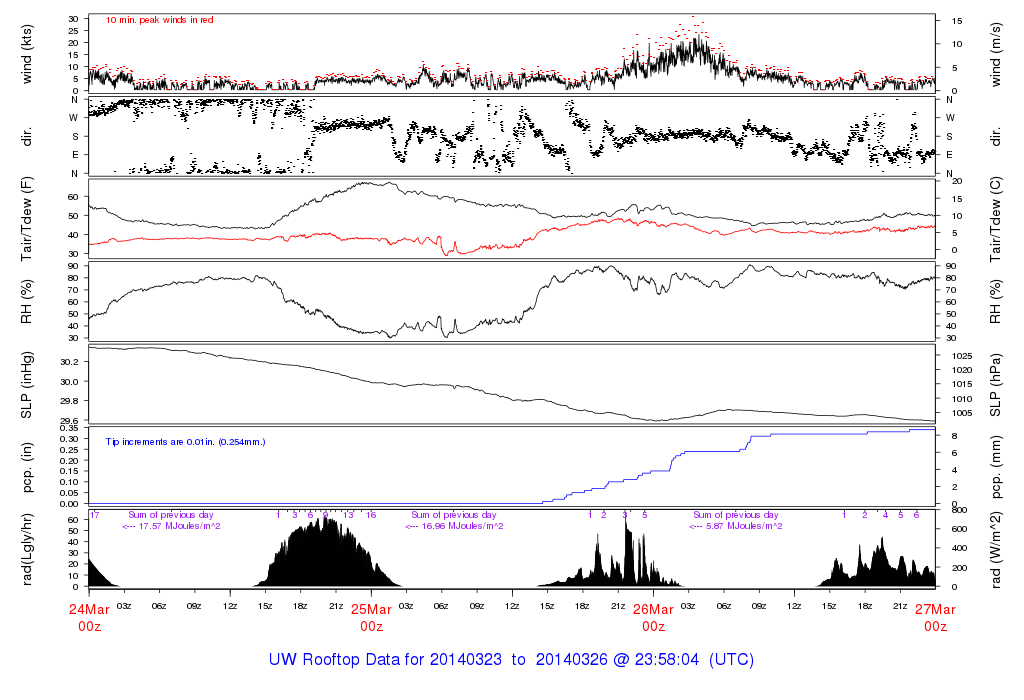Click the "Tair/Tdew (C)" axis label
This screenshot has height=700, width=1024.
tap(995, 219)
